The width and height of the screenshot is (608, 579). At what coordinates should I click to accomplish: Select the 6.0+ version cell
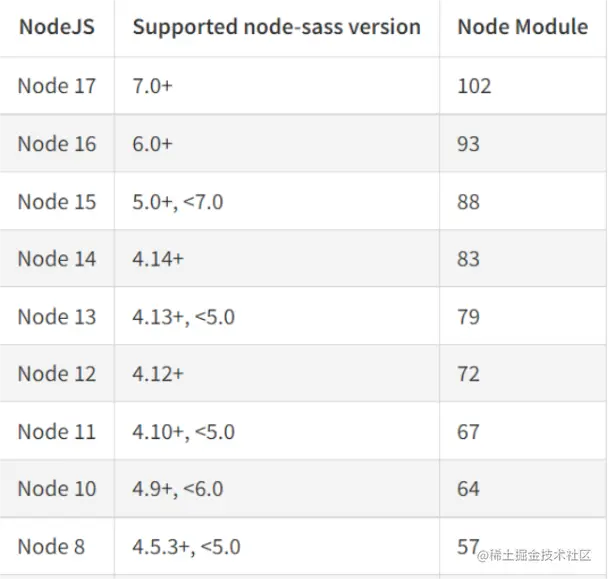[152, 144]
